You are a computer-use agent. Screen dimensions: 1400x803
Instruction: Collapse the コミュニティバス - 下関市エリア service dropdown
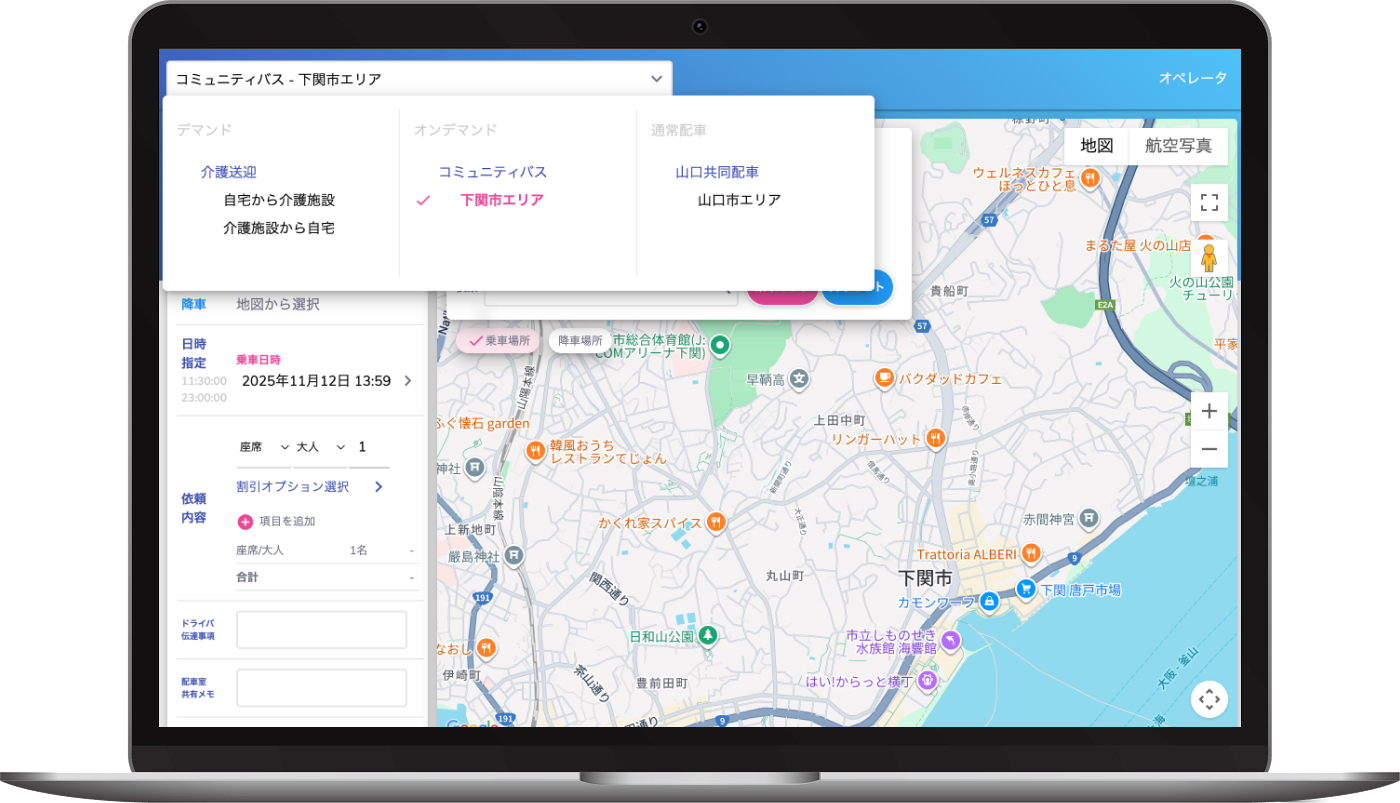[656, 79]
